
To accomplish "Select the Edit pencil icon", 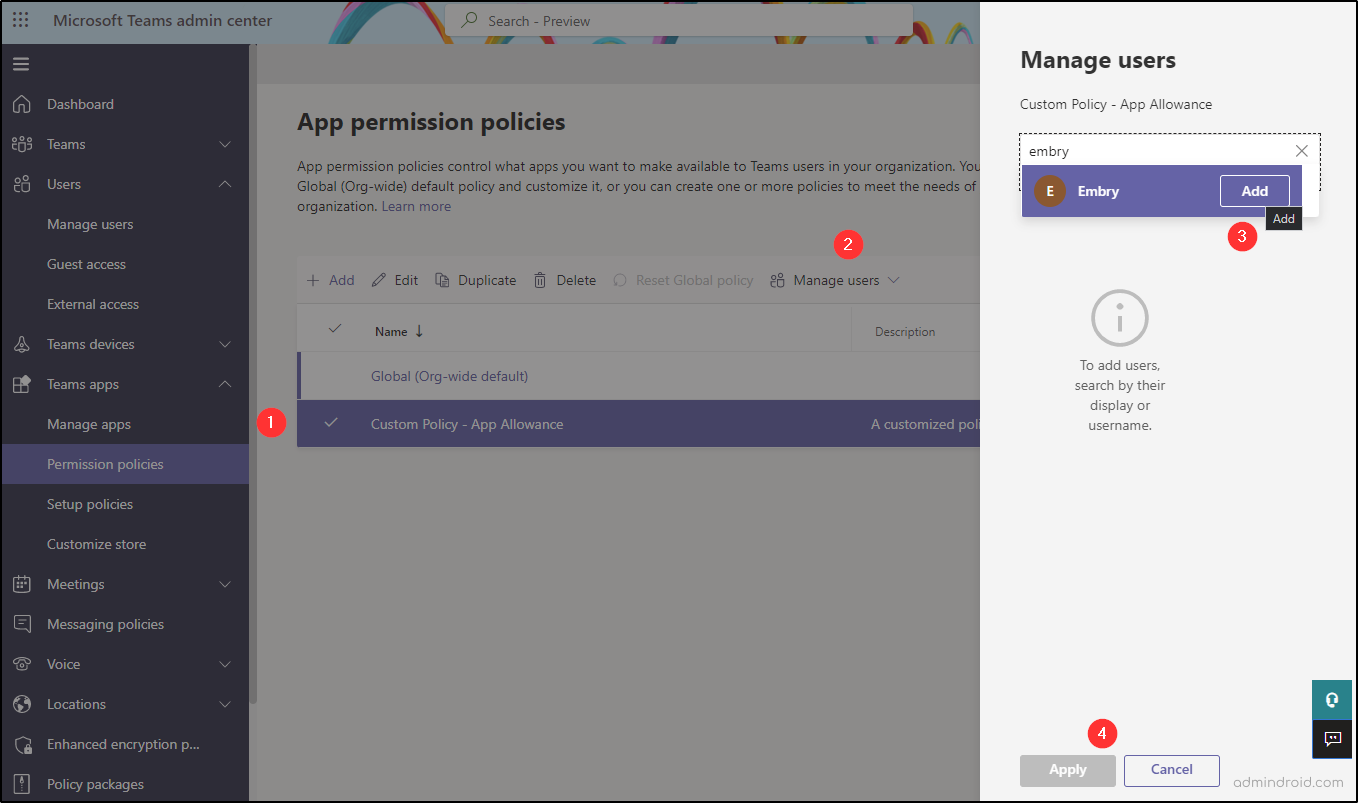I will pyautogui.click(x=379, y=280).
